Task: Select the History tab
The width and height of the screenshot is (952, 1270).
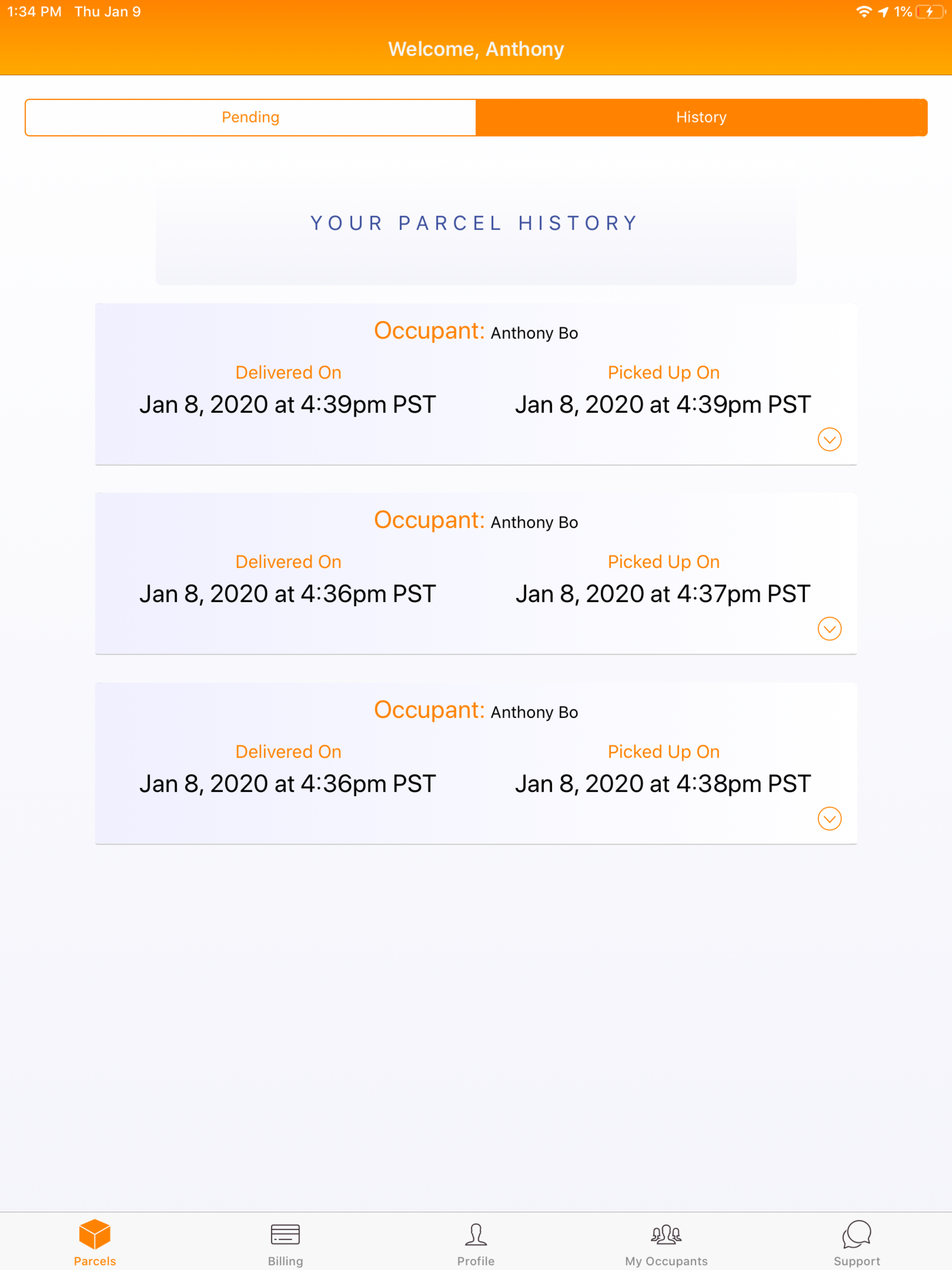Action: 701,117
